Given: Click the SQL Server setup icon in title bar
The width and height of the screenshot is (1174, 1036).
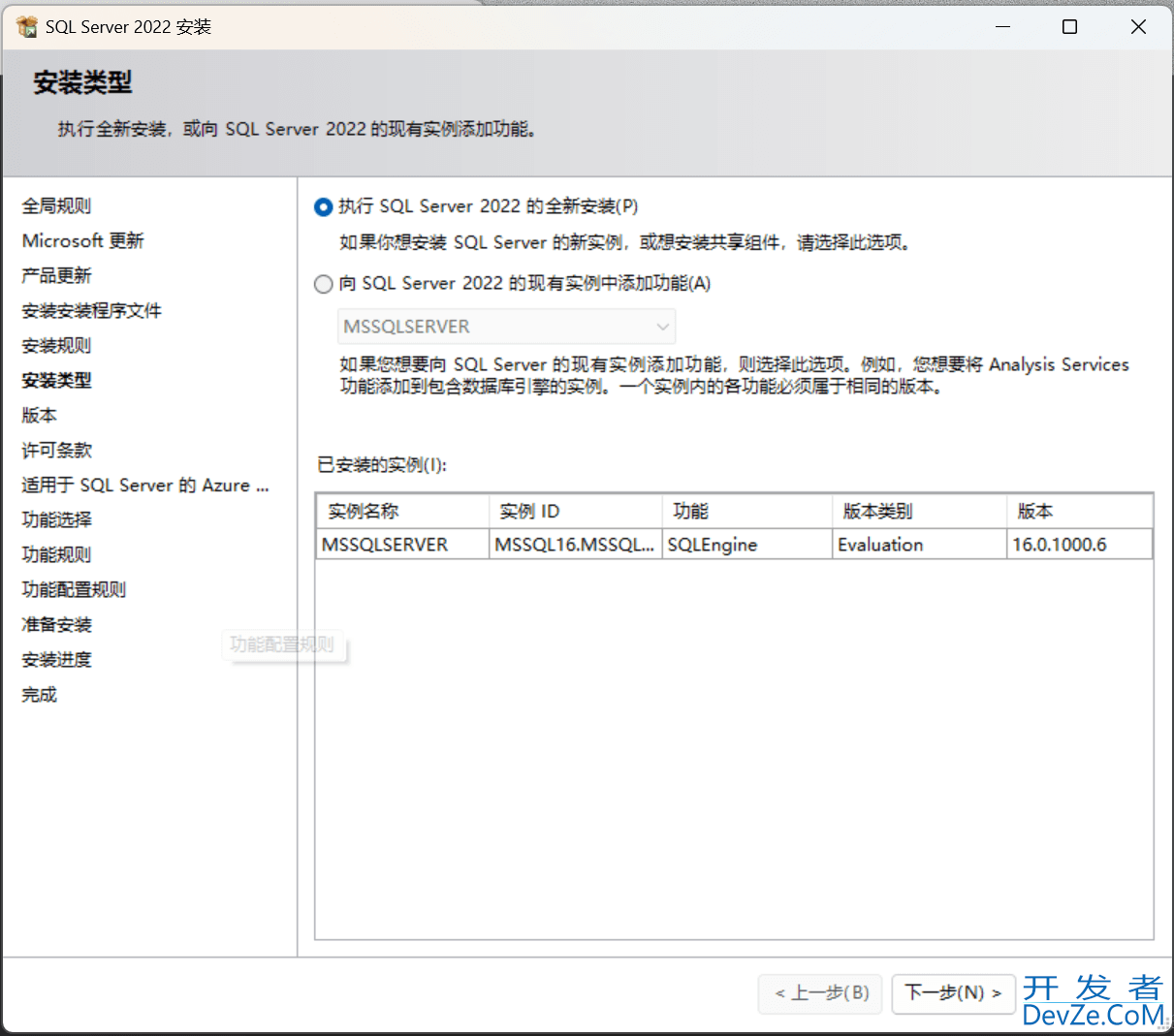Looking at the screenshot, I should 26,27.
